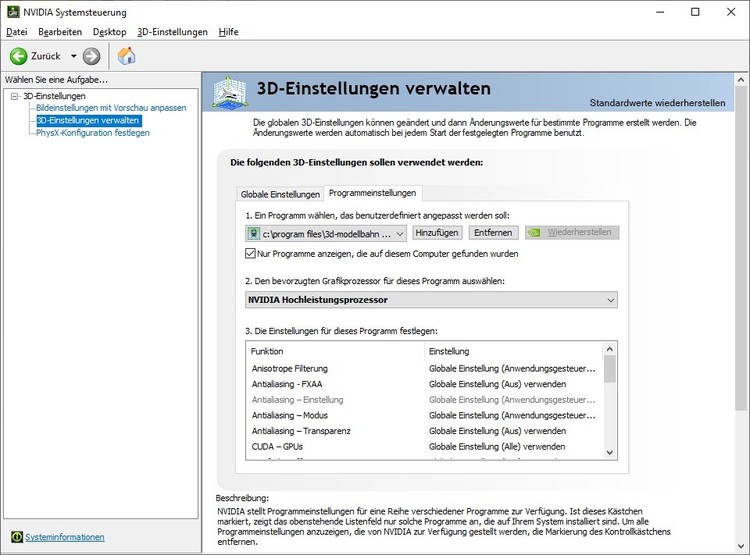Open the Bearbeiten menu
Viewport: 750px width, 555px height.
coord(60,32)
